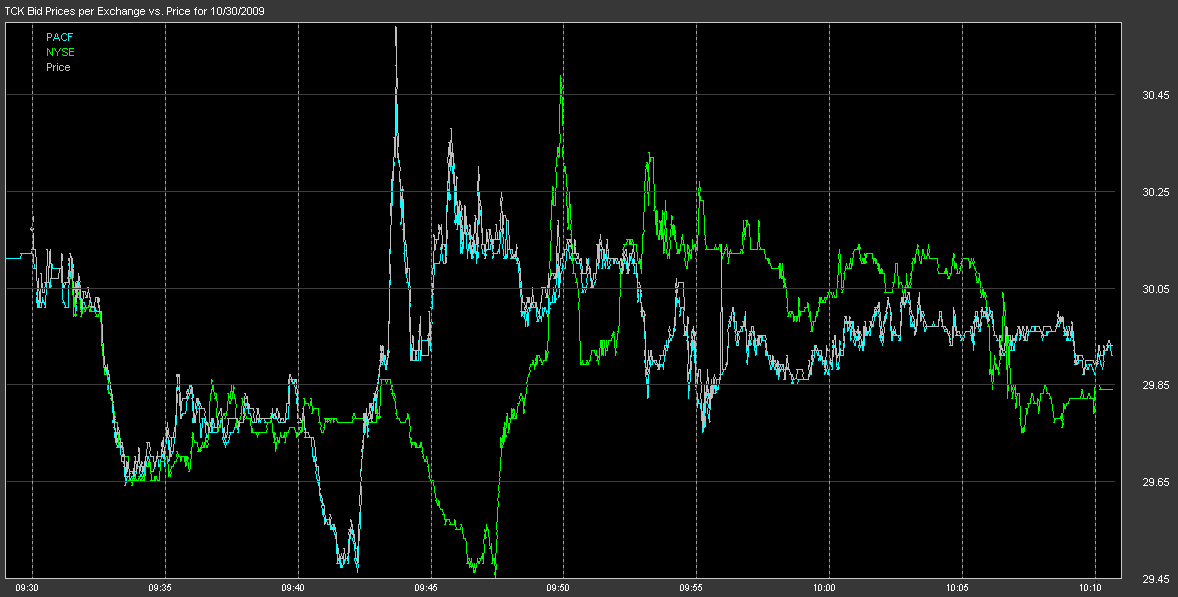Click the 10:10 time axis label
The height and width of the screenshot is (597, 1178).
coord(1091,588)
